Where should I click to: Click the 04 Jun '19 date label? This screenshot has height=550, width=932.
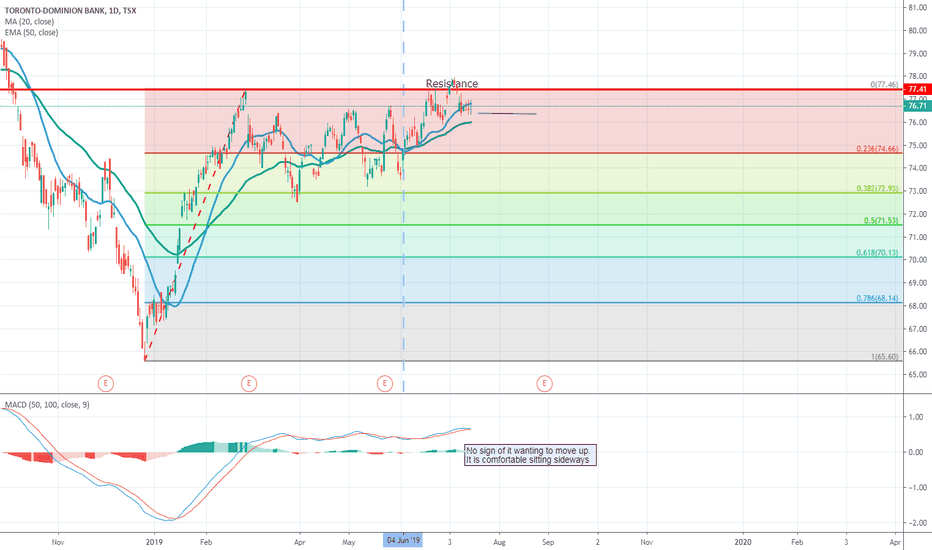403,540
